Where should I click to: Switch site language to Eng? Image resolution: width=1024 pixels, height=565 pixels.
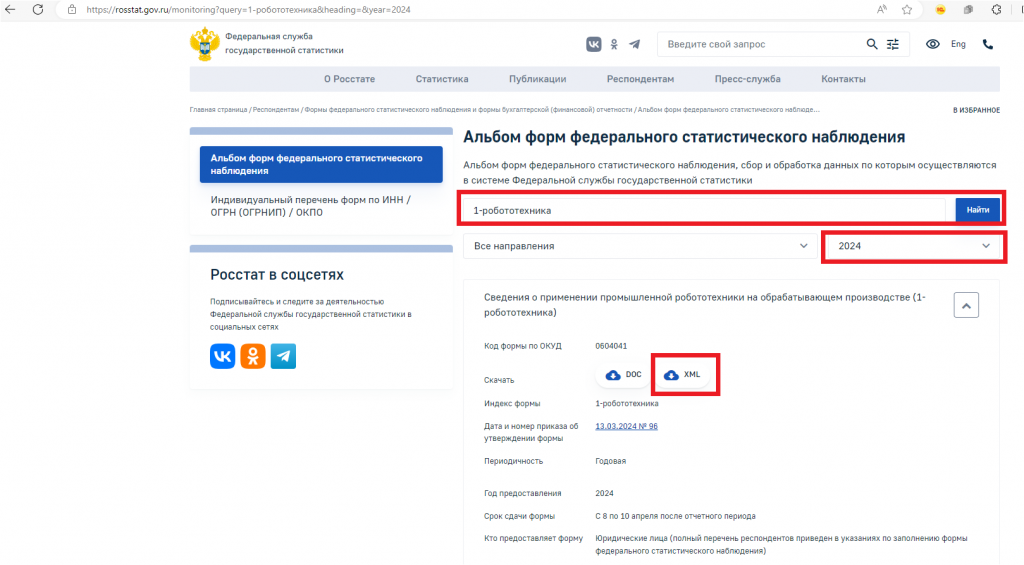958,44
